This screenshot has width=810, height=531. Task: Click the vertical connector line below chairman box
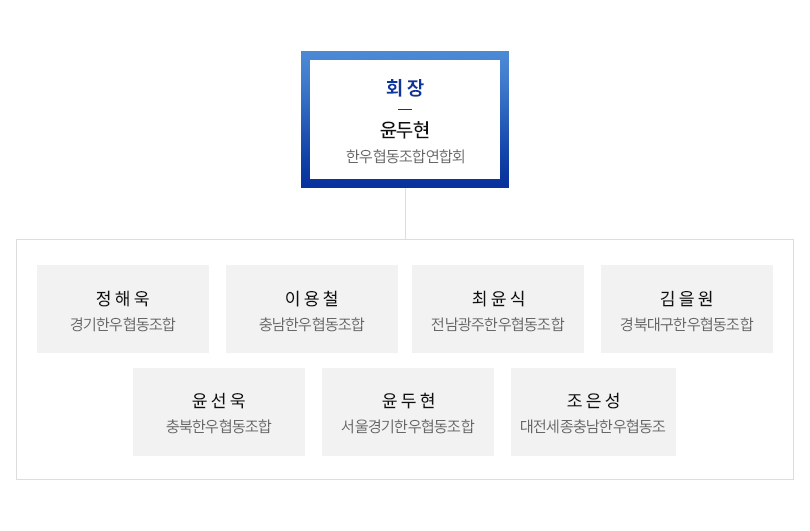(406, 213)
